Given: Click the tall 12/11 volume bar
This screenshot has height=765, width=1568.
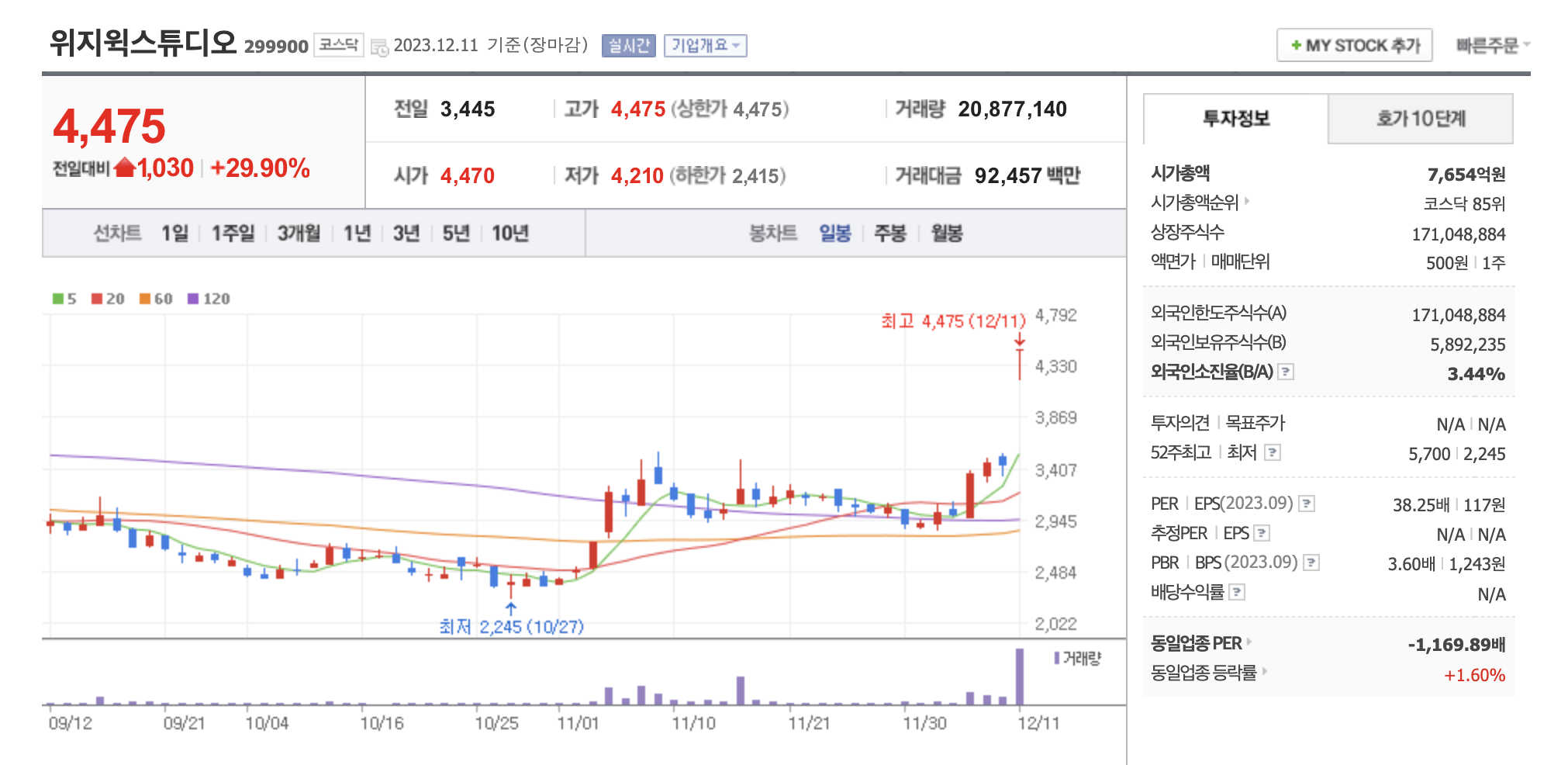Looking at the screenshot, I should pos(1020,677).
